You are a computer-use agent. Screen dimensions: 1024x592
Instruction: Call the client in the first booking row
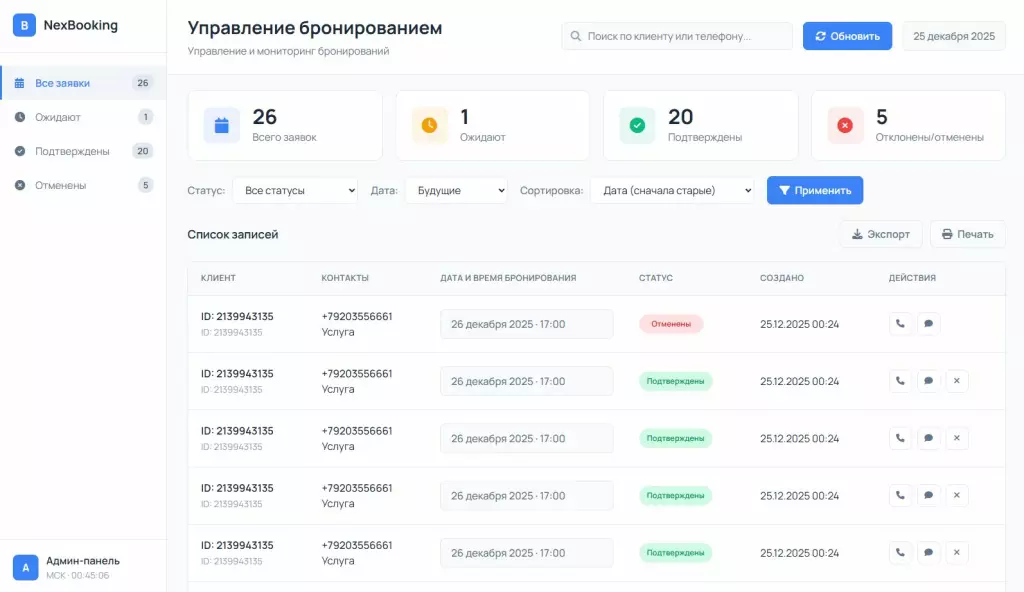[x=900, y=323]
